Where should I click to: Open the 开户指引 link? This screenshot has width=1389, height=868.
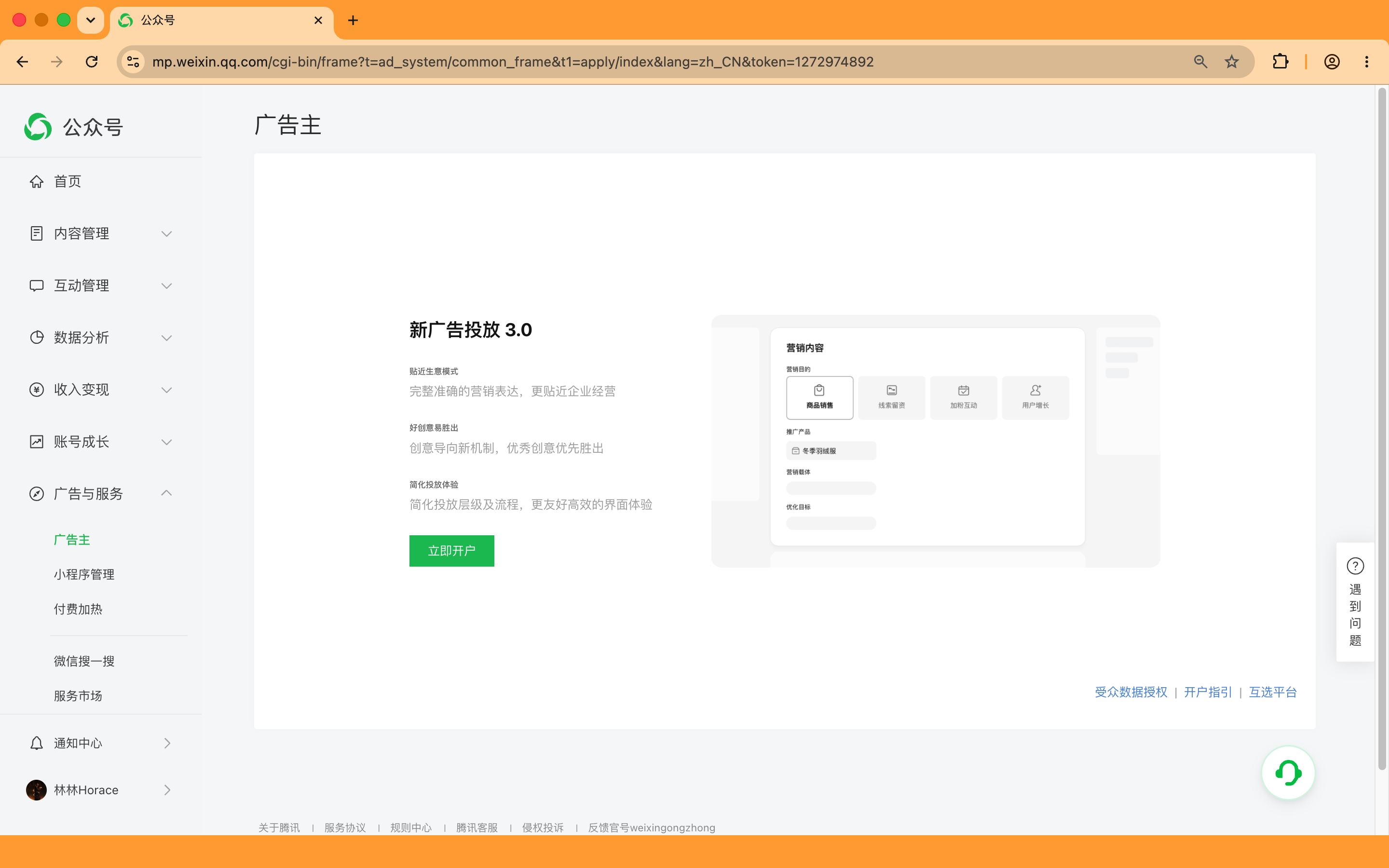point(1208,692)
